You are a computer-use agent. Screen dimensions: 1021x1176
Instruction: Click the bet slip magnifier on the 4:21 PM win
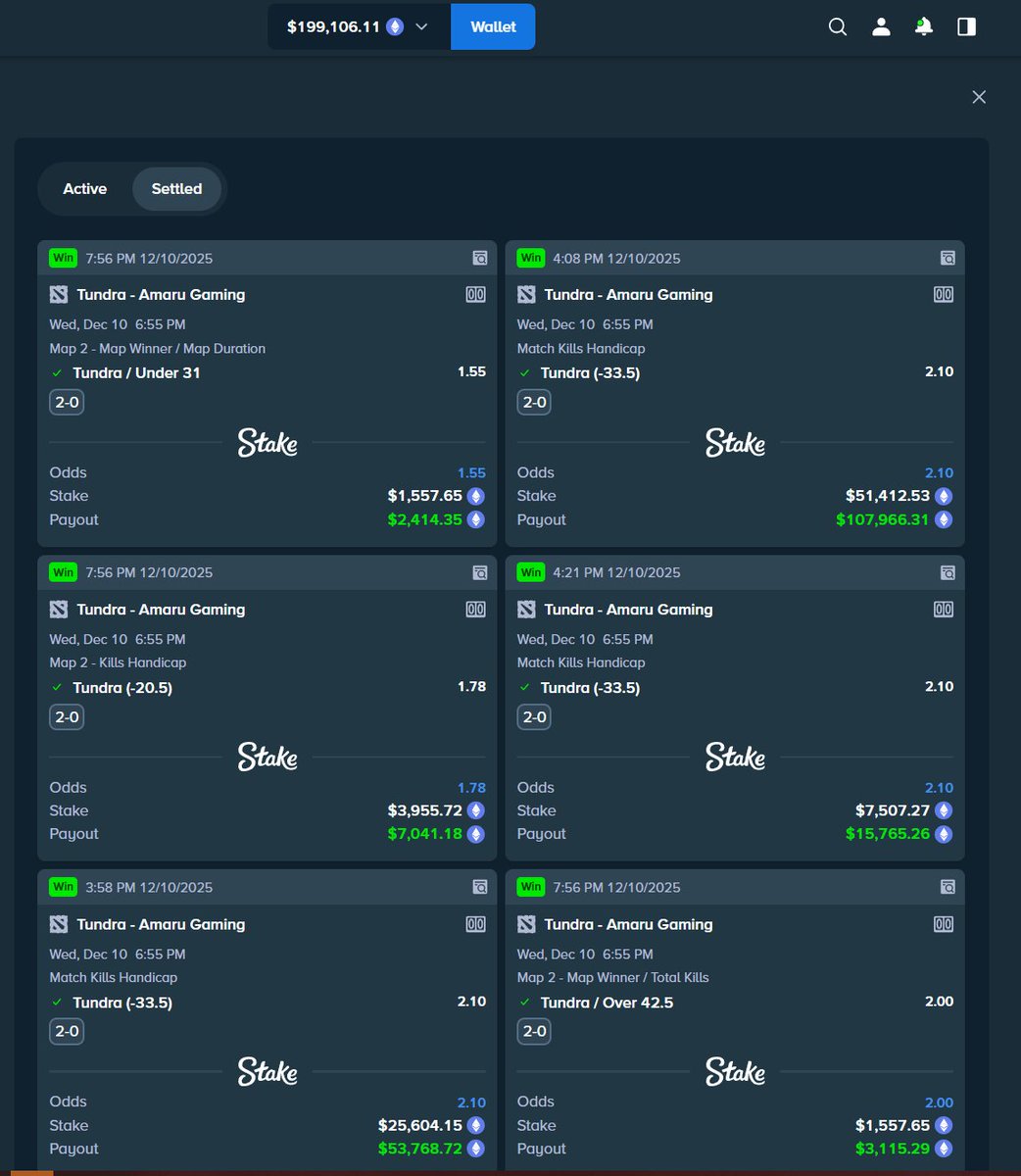(x=947, y=571)
